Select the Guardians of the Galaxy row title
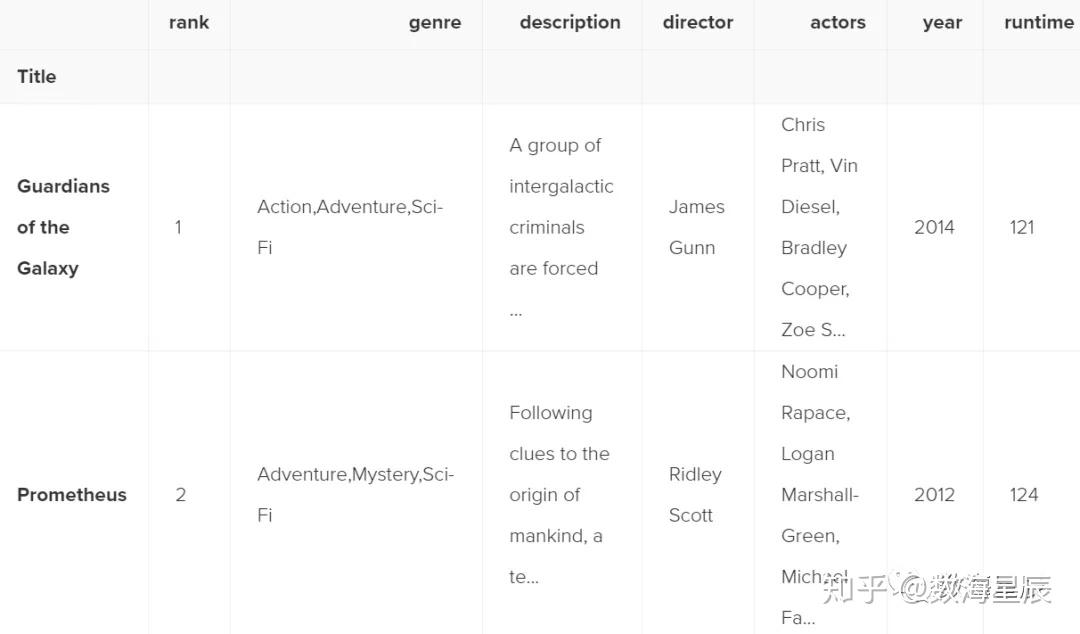This screenshot has width=1080, height=634. point(63,227)
